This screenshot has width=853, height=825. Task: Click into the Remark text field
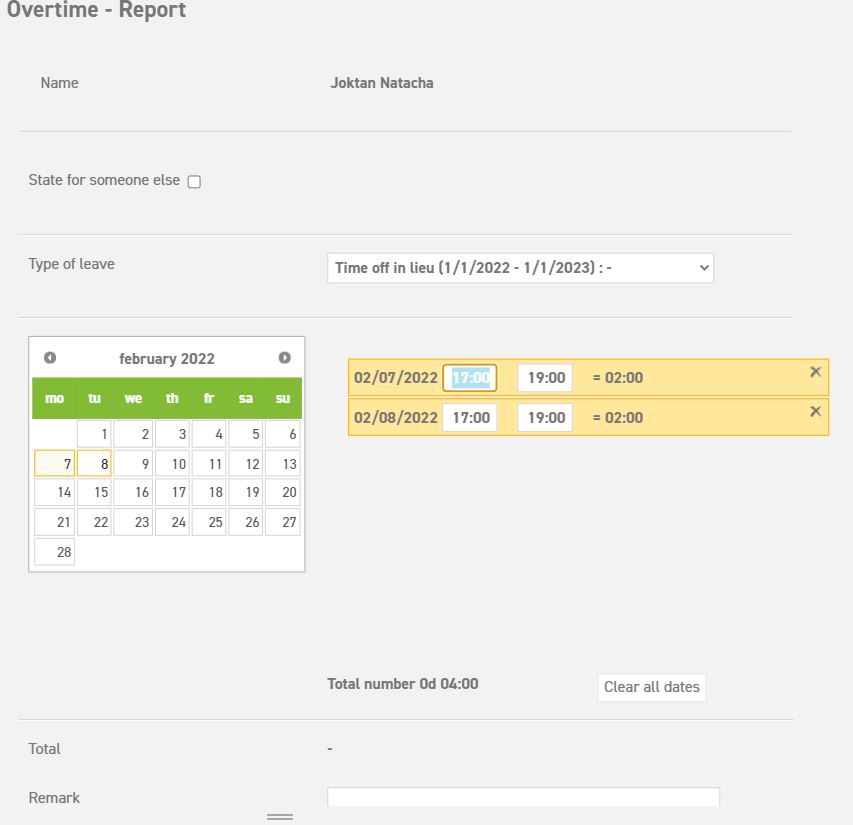[523, 797]
